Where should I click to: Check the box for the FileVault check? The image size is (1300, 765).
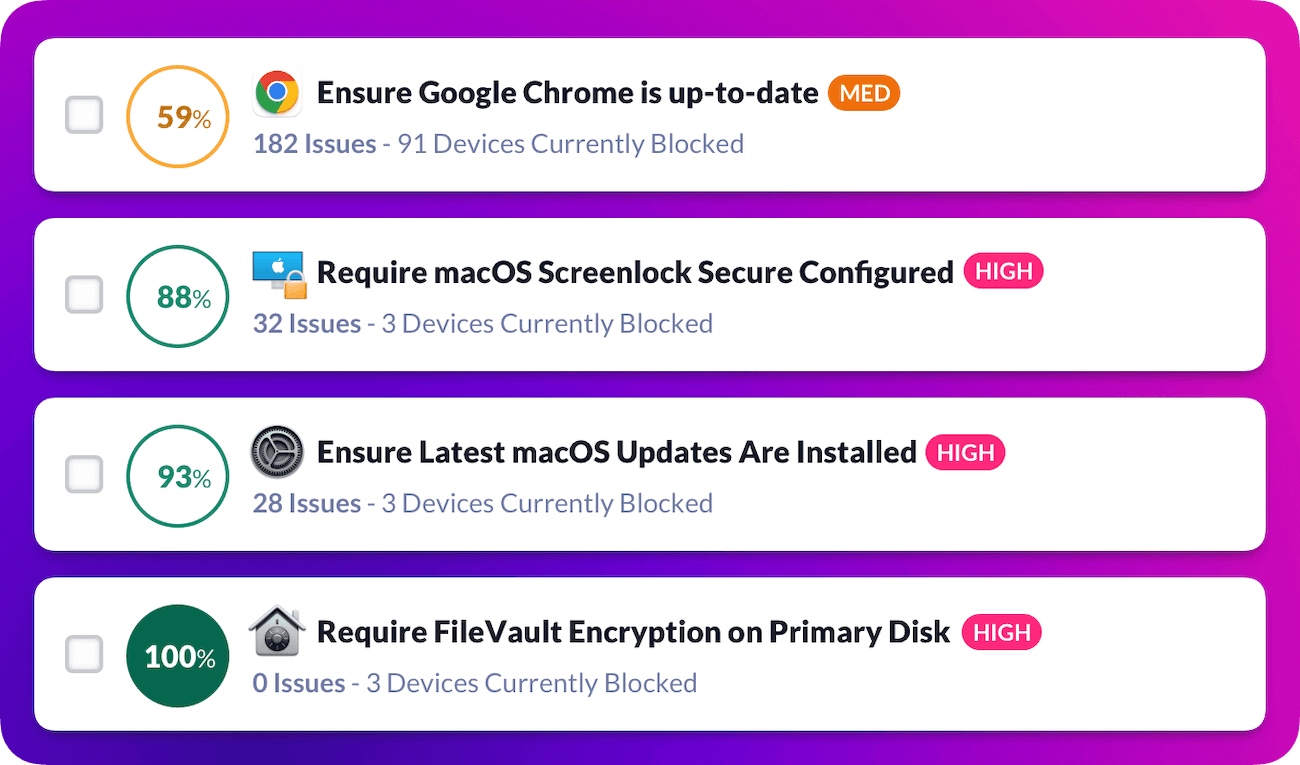click(x=84, y=655)
